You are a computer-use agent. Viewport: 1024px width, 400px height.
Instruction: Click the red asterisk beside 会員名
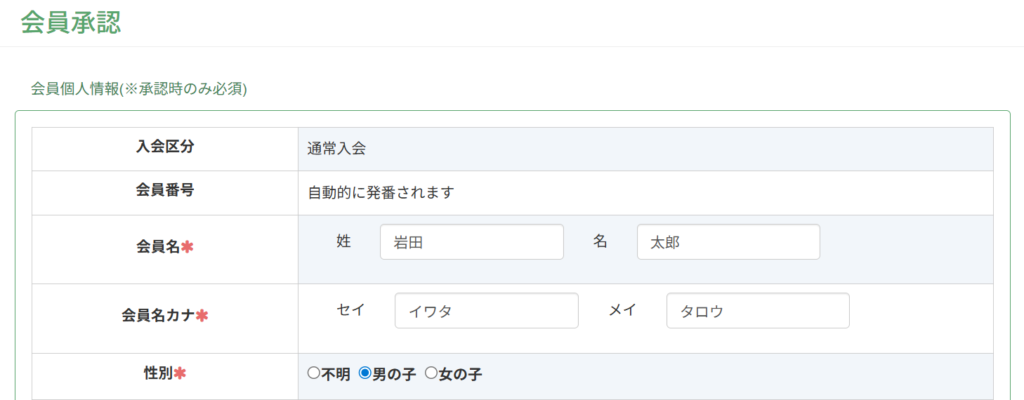pyautogui.click(x=187, y=247)
